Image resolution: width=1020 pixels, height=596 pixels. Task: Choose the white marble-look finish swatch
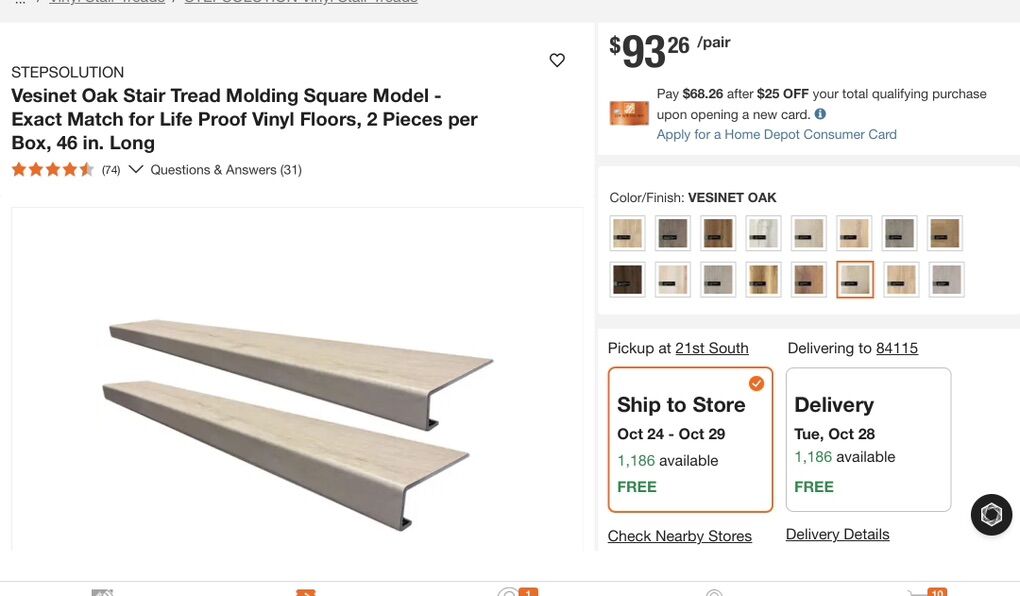pyautogui.click(x=763, y=233)
